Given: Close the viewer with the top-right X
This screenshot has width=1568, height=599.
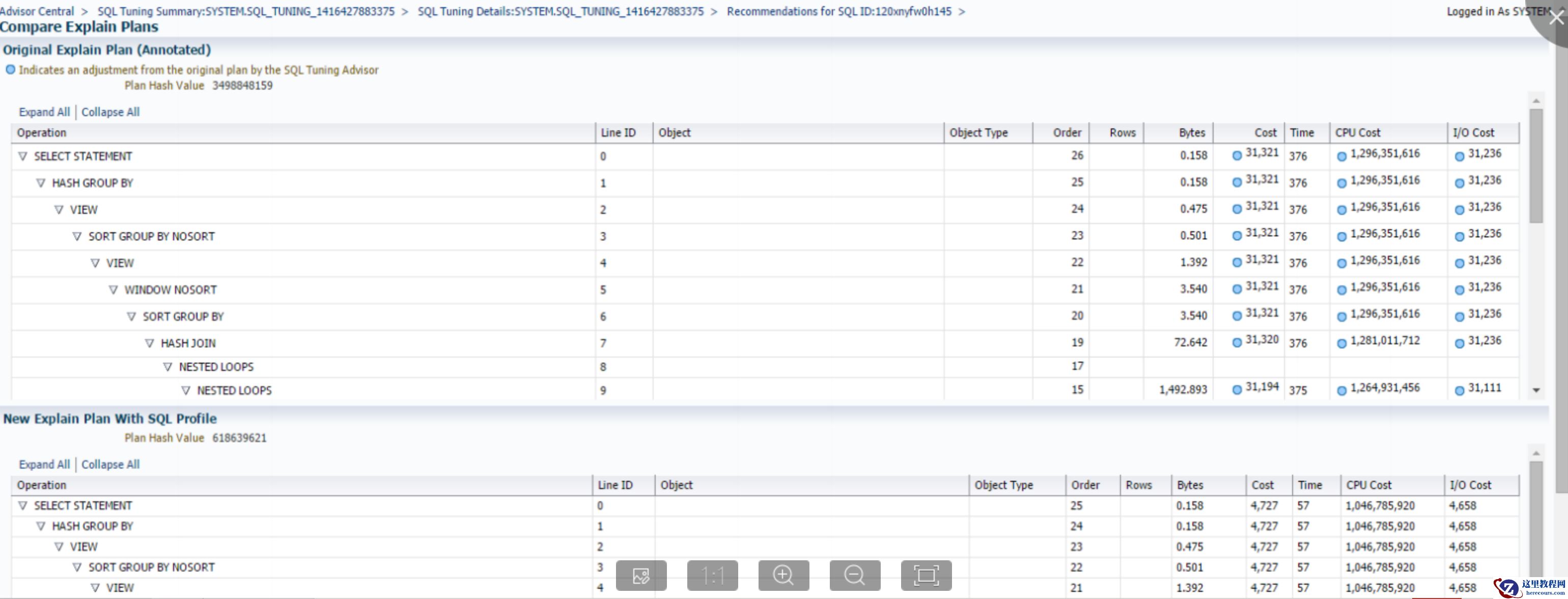Looking at the screenshot, I should pos(1556,17).
